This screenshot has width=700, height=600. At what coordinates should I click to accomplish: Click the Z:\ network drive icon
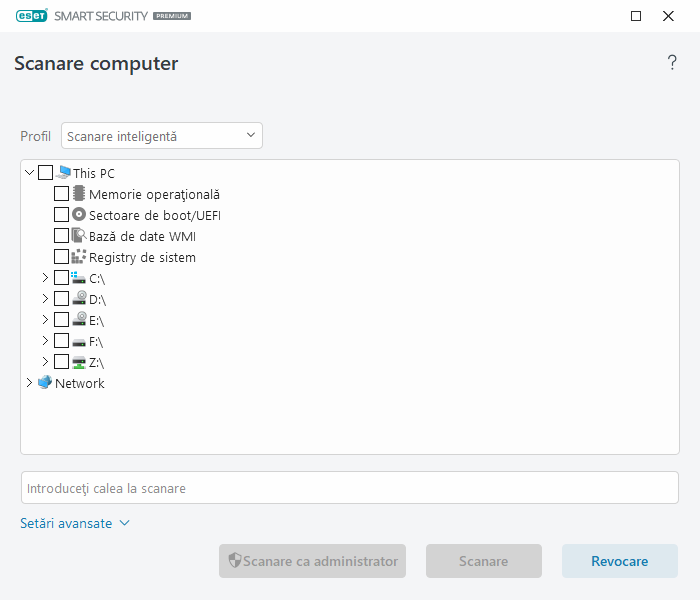coord(79,362)
